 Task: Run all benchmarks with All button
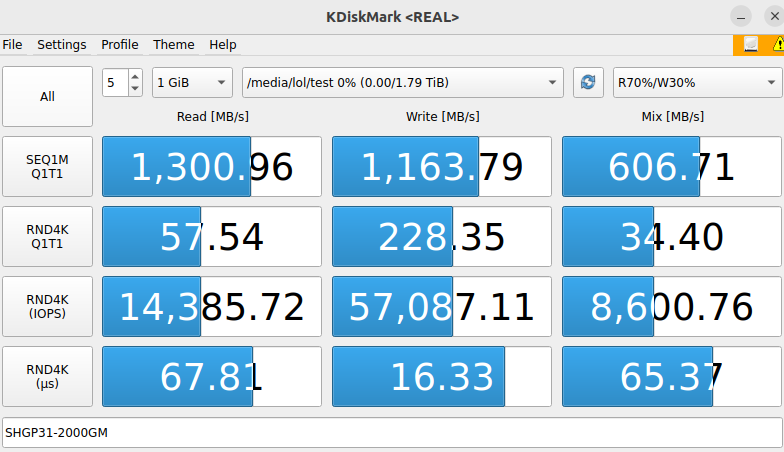point(47,97)
